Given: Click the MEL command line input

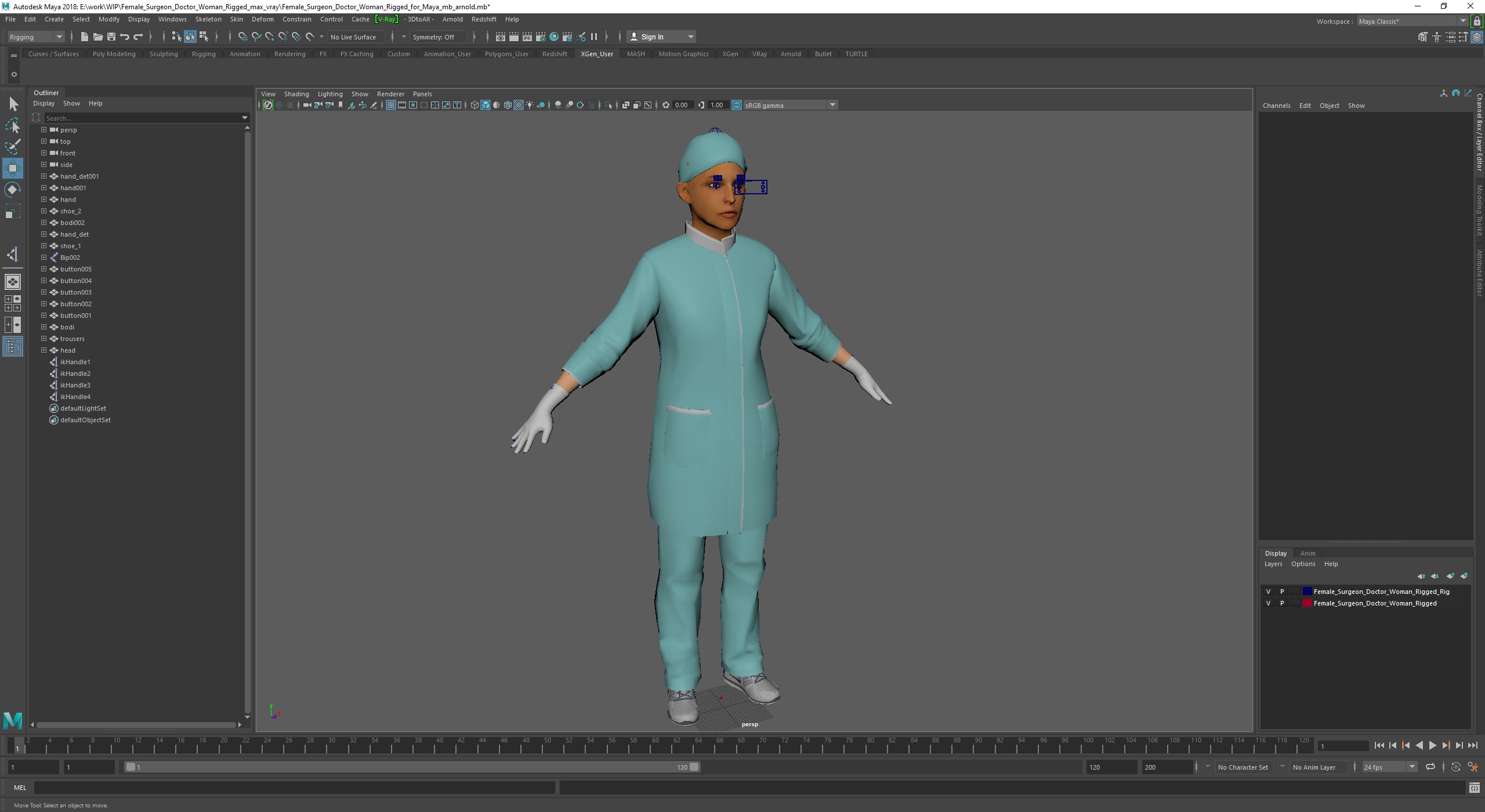Looking at the screenshot, I should (x=295, y=788).
